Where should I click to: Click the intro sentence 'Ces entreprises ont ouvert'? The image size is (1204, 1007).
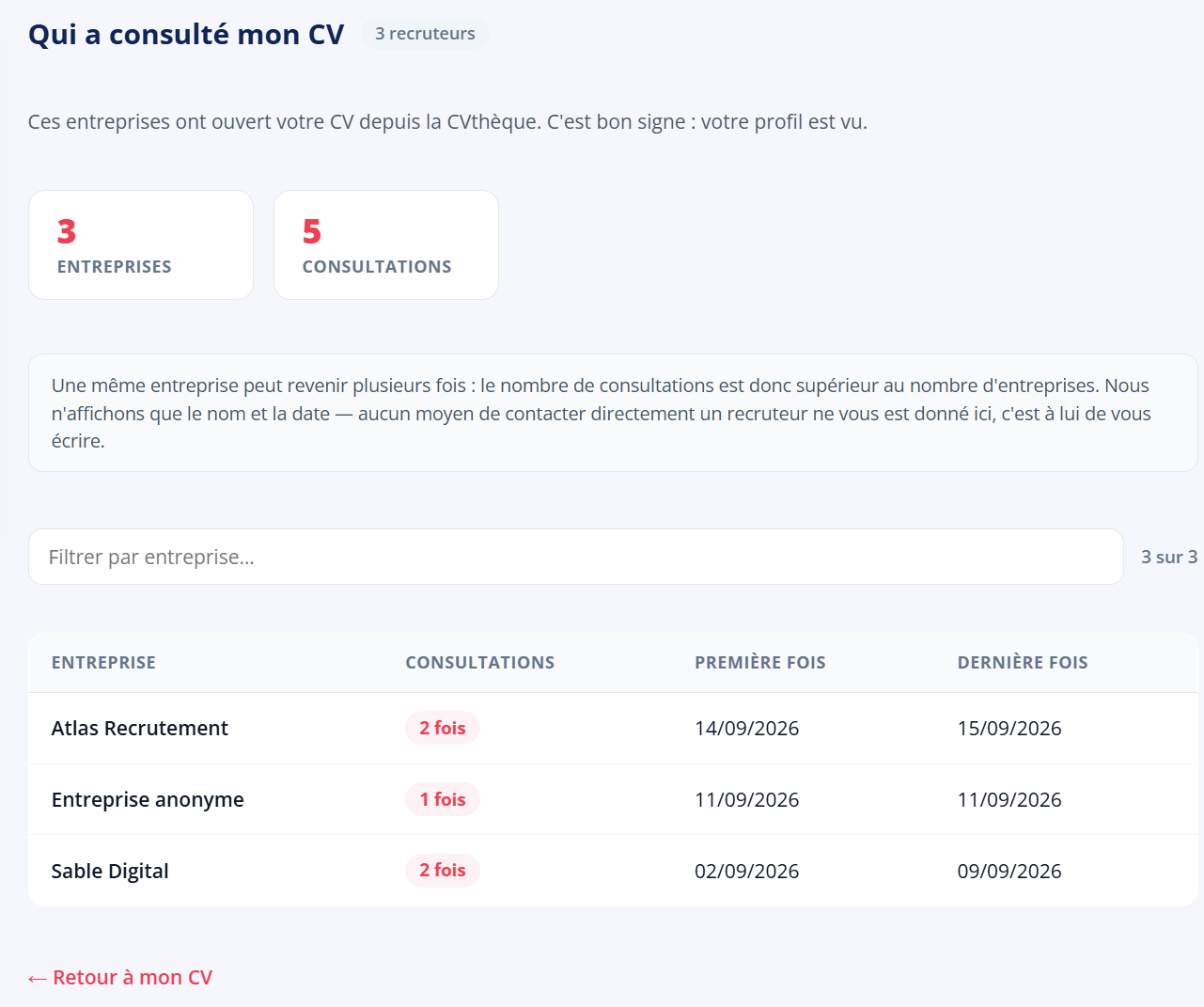(x=447, y=122)
